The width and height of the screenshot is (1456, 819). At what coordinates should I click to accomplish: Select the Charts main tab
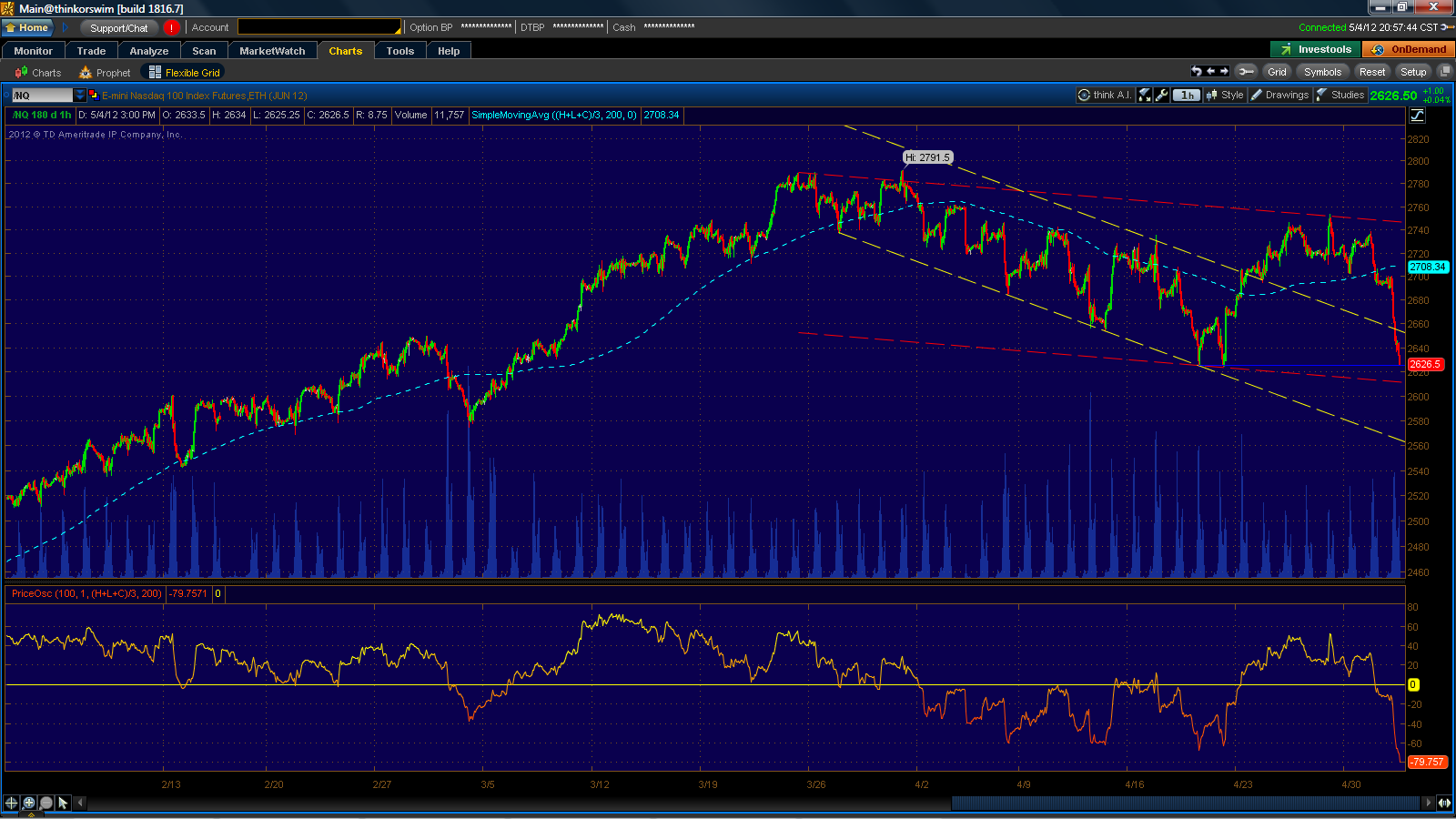pos(346,51)
